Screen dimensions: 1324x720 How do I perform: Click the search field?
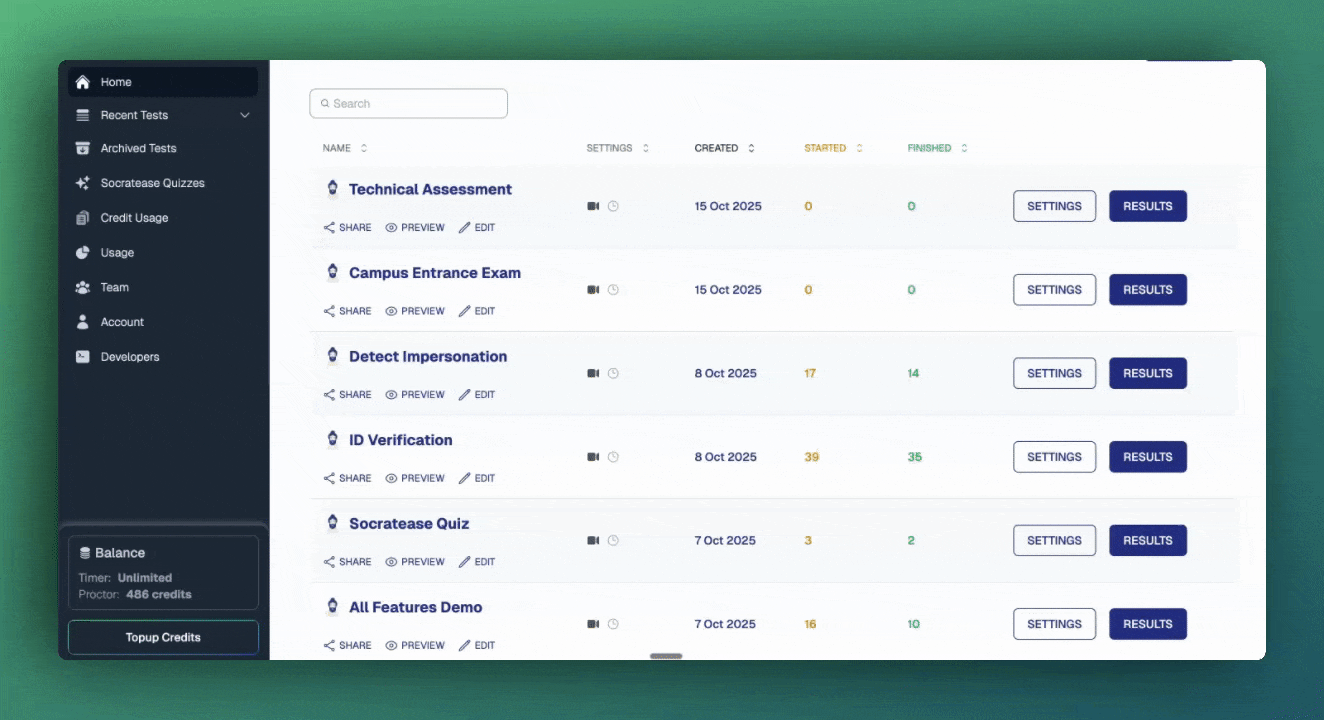(x=408, y=103)
